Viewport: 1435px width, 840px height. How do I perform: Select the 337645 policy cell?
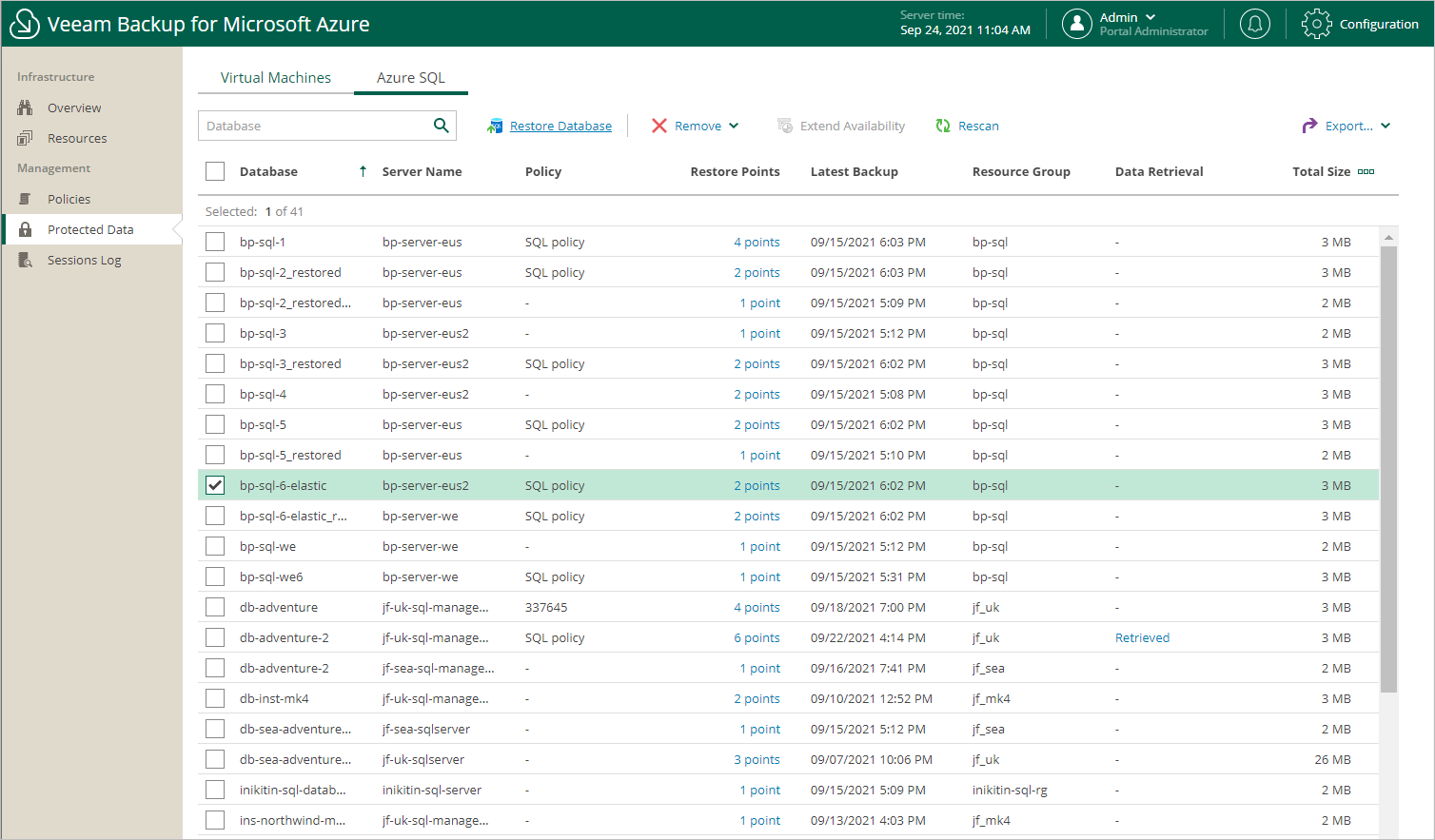(x=546, y=607)
